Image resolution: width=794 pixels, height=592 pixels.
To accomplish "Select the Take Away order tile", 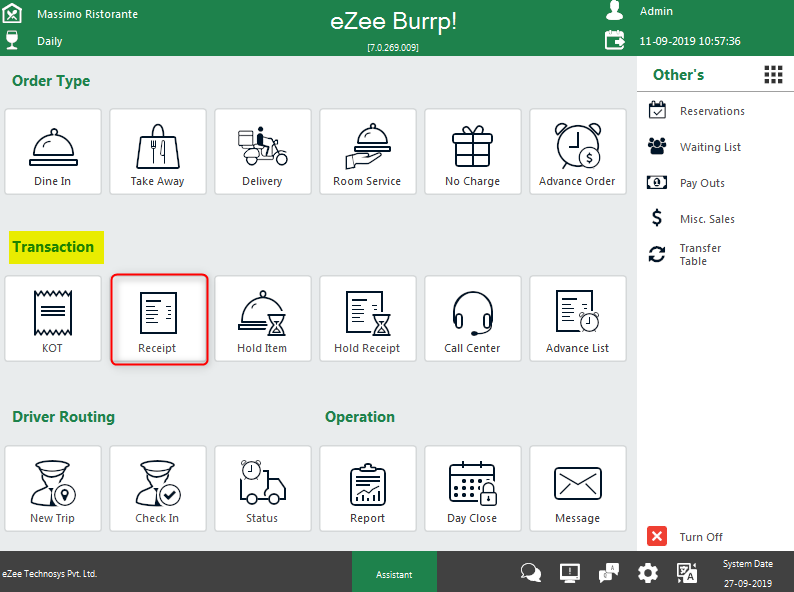I will pos(157,151).
